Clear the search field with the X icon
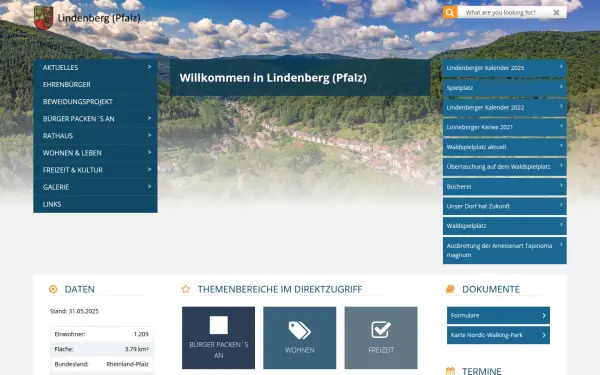600x375 pixels. [556, 13]
